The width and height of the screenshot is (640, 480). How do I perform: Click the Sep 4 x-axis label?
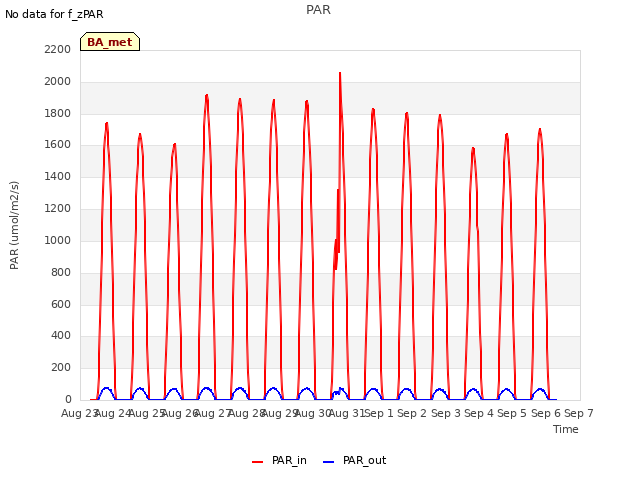(x=479, y=413)
